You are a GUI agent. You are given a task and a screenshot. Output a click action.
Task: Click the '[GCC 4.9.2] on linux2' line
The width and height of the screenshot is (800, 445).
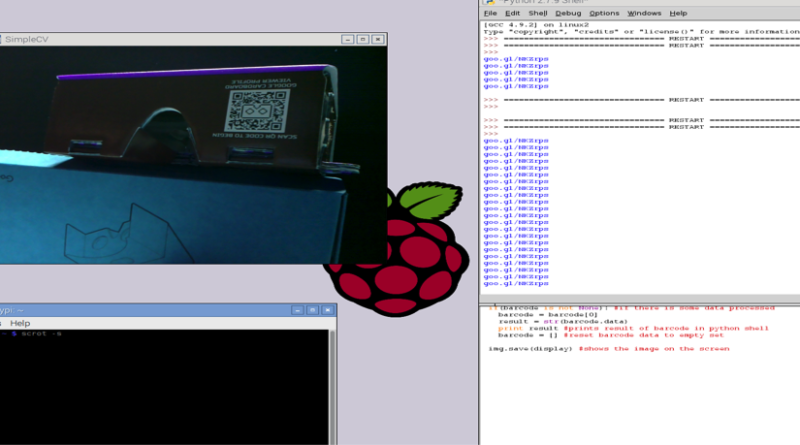click(x=536, y=24)
